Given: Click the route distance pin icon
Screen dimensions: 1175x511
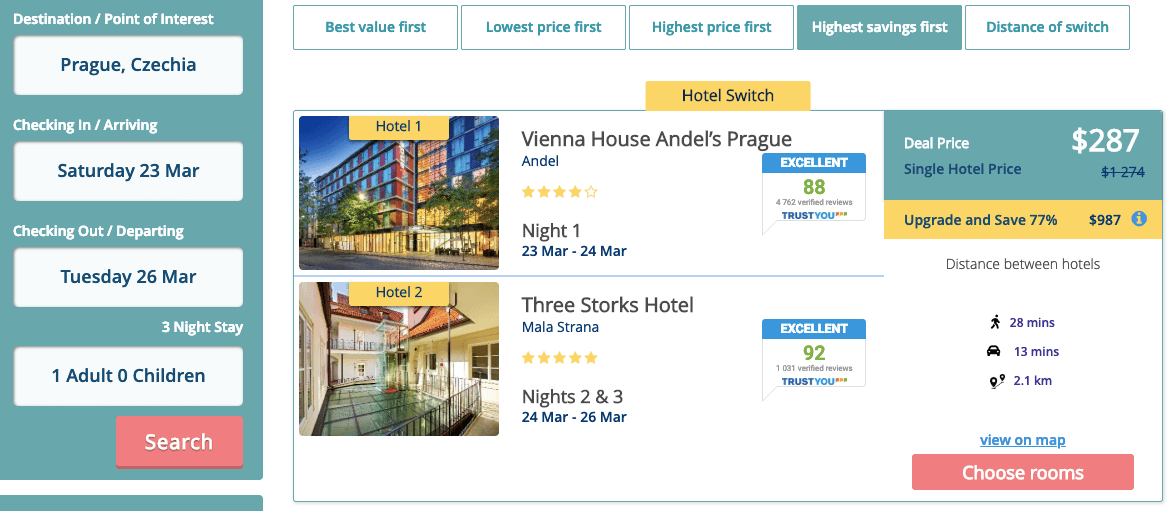Looking at the screenshot, I should click(x=994, y=380).
